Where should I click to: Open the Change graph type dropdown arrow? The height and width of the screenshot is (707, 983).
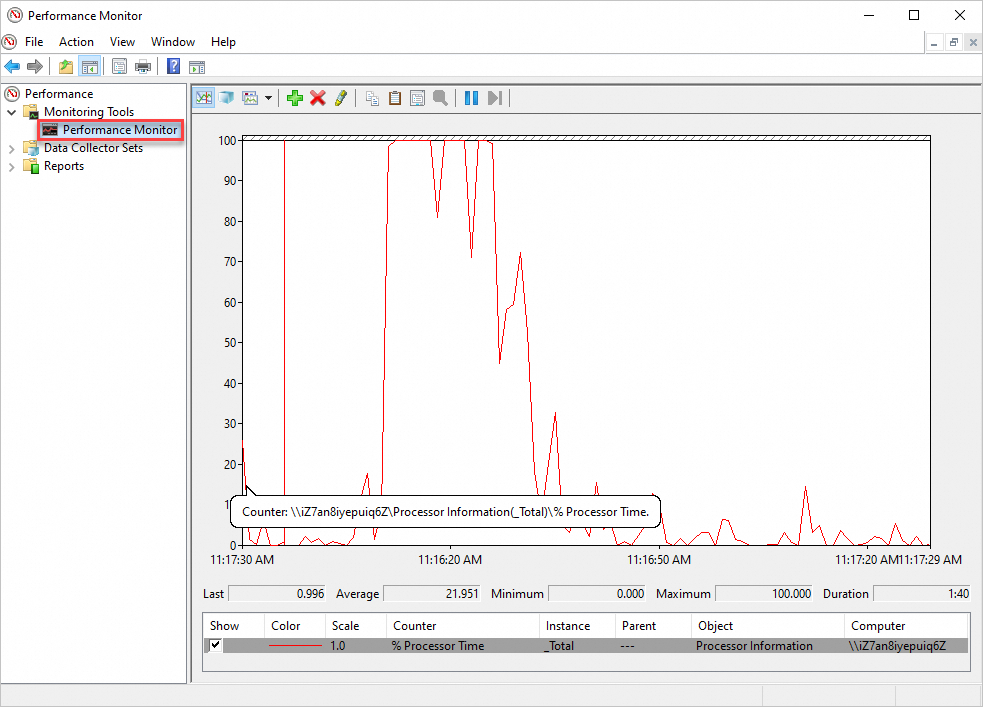point(268,98)
